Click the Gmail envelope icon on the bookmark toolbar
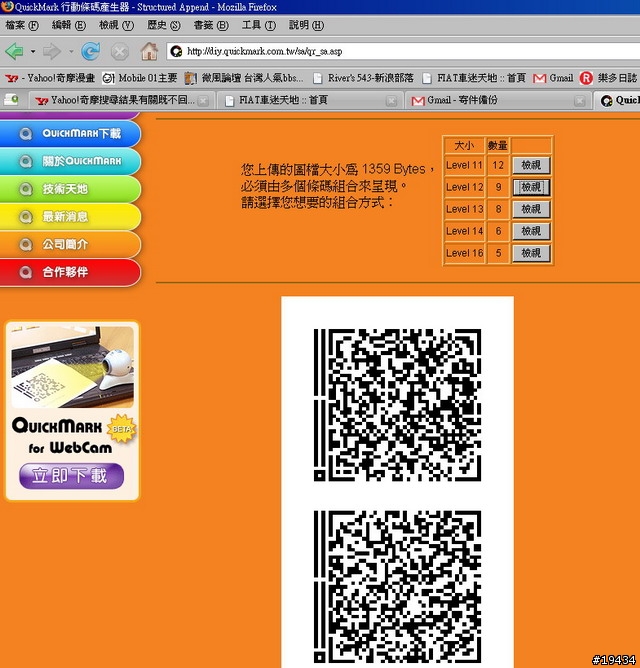 point(539,78)
